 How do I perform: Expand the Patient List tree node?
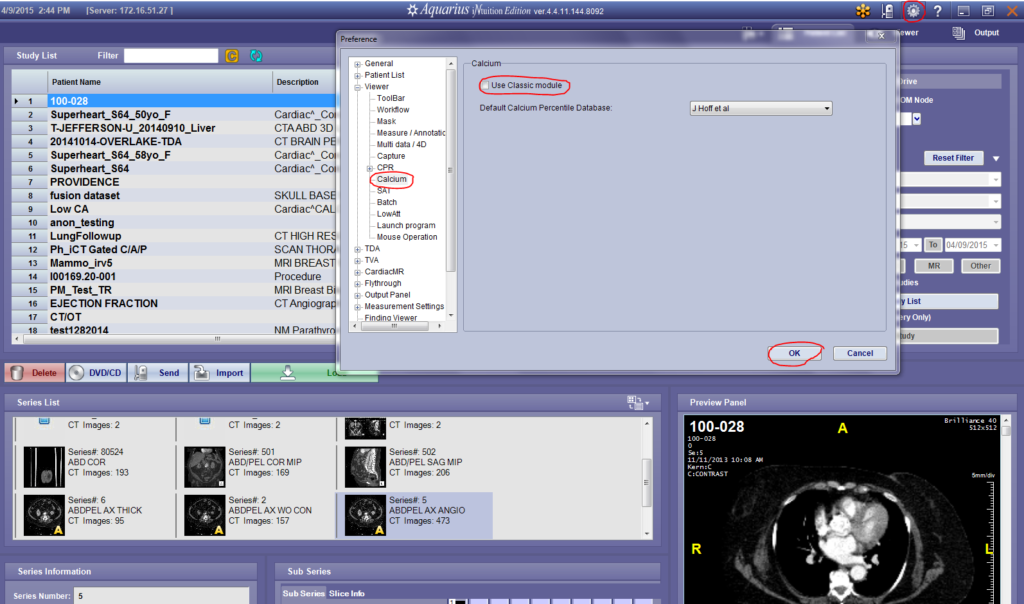[357, 76]
